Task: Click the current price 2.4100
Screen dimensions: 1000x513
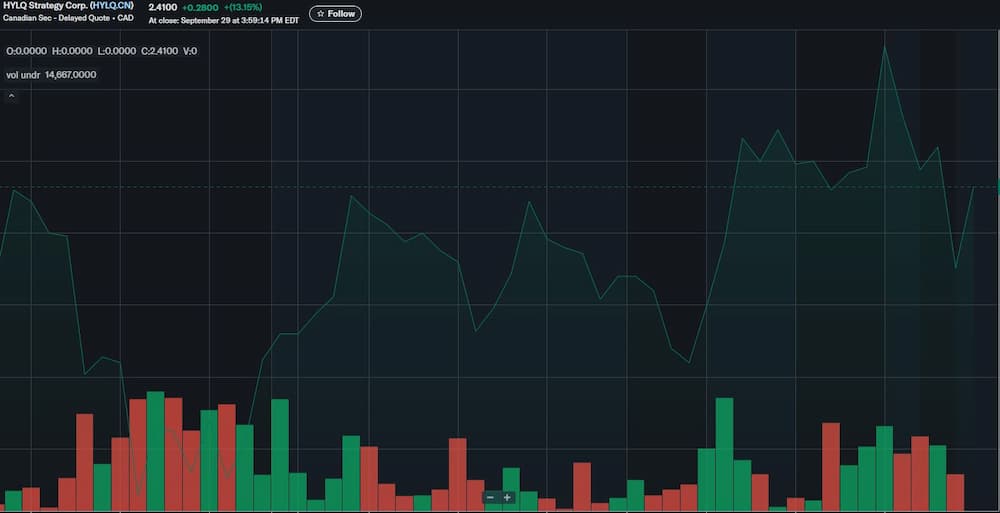Action: 162,7
